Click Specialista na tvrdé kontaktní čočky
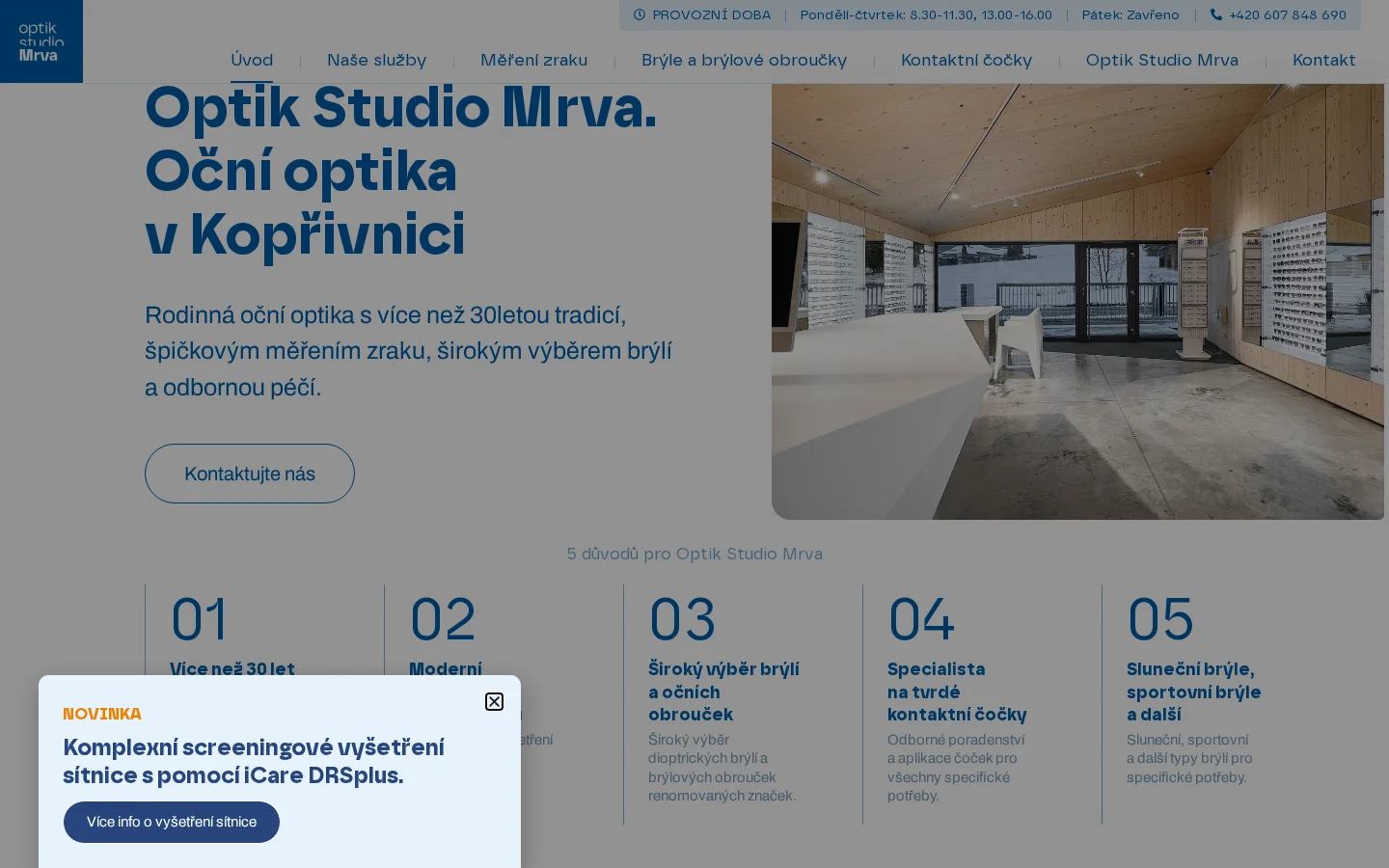This screenshot has height=868, width=1389. pyautogui.click(x=957, y=692)
